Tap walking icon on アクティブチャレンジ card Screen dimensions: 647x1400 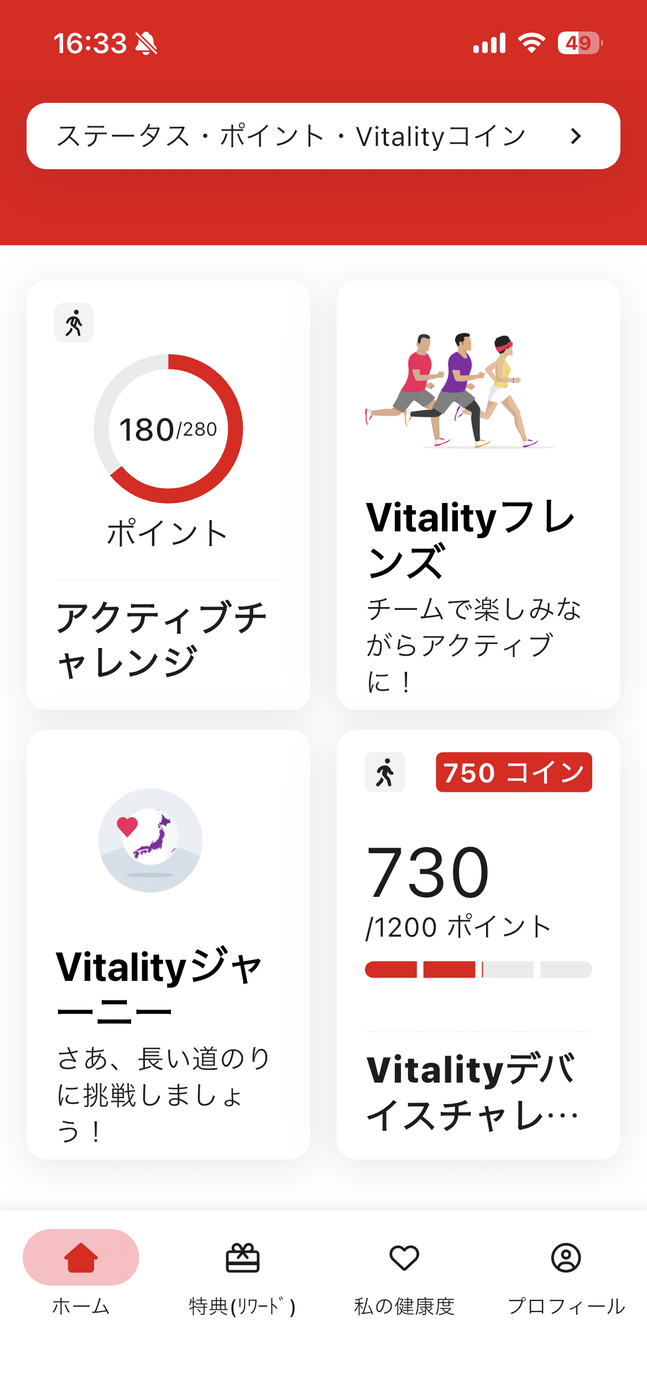tap(74, 323)
